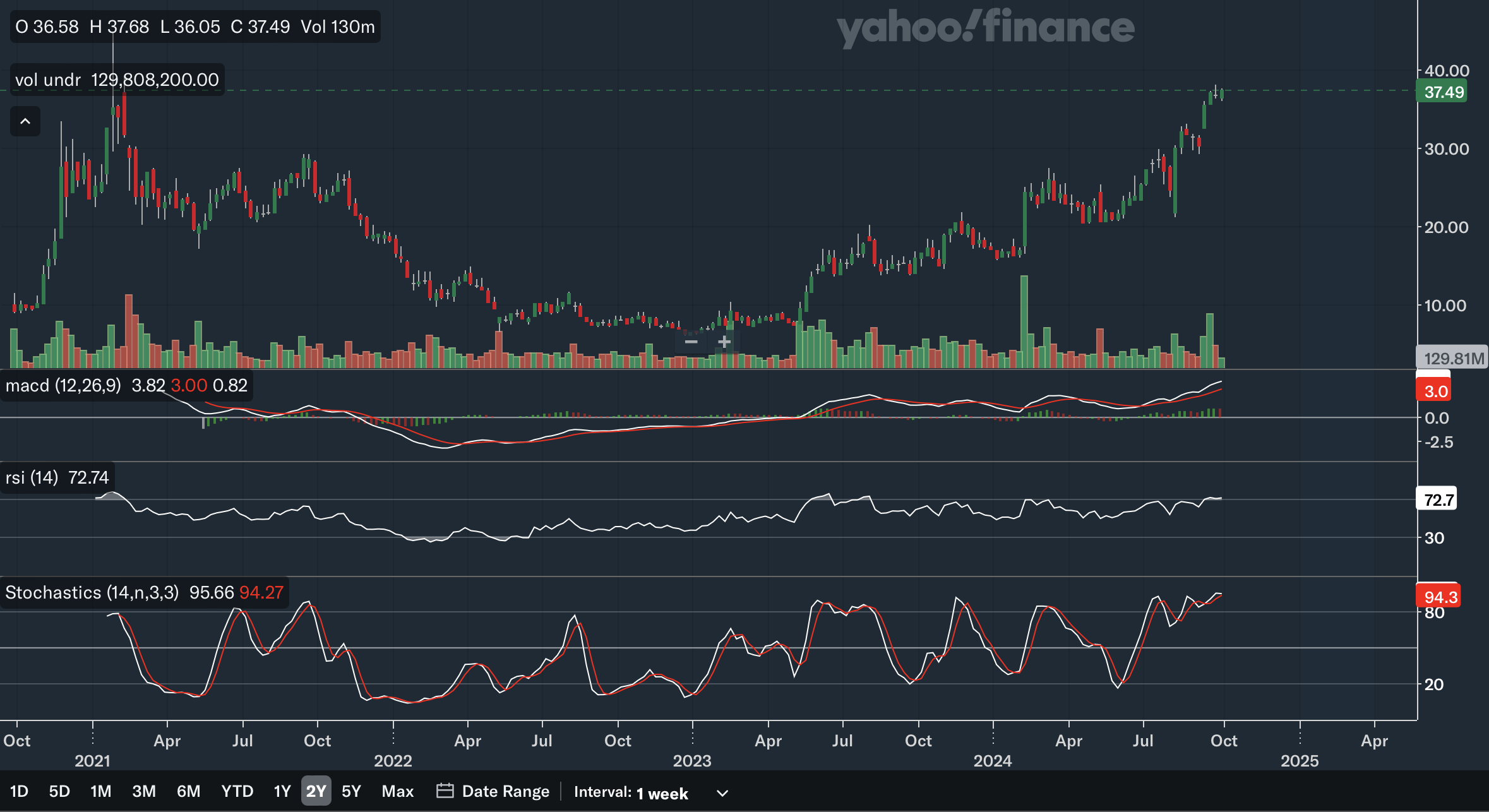Image resolution: width=1489 pixels, height=812 pixels.
Task: Select the YTD range
Action: click(237, 791)
